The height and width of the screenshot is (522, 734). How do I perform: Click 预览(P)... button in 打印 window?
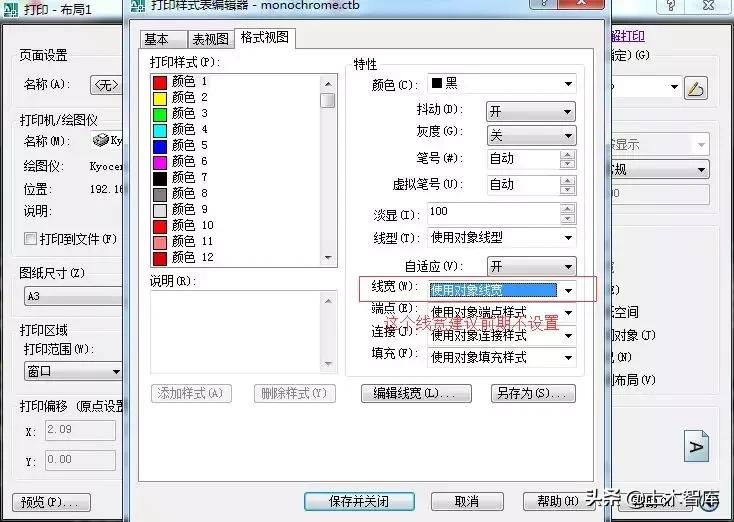[51, 502]
